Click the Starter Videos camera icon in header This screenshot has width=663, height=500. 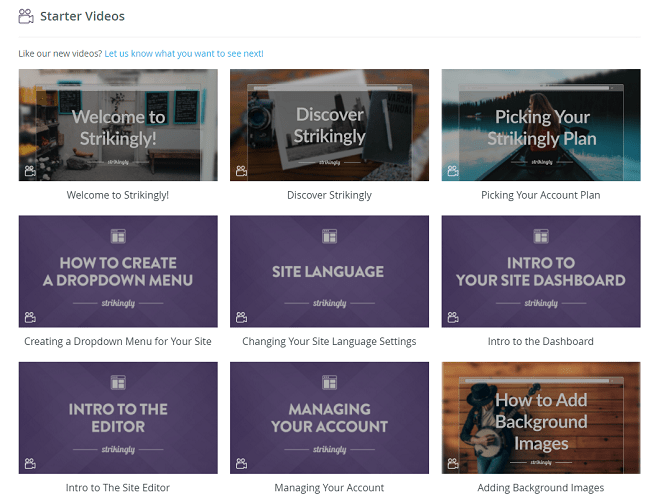coord(26,16)
